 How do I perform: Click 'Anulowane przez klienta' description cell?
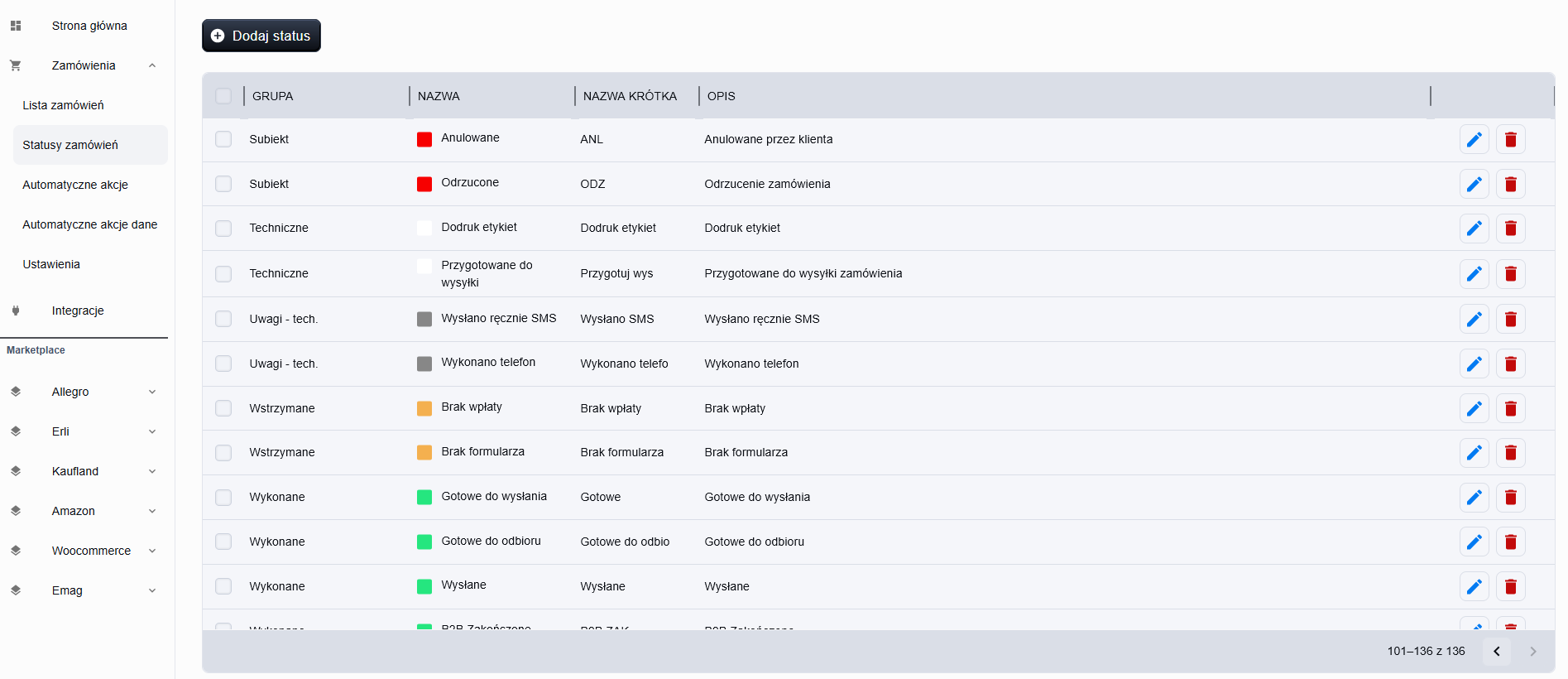coord(768,139)
